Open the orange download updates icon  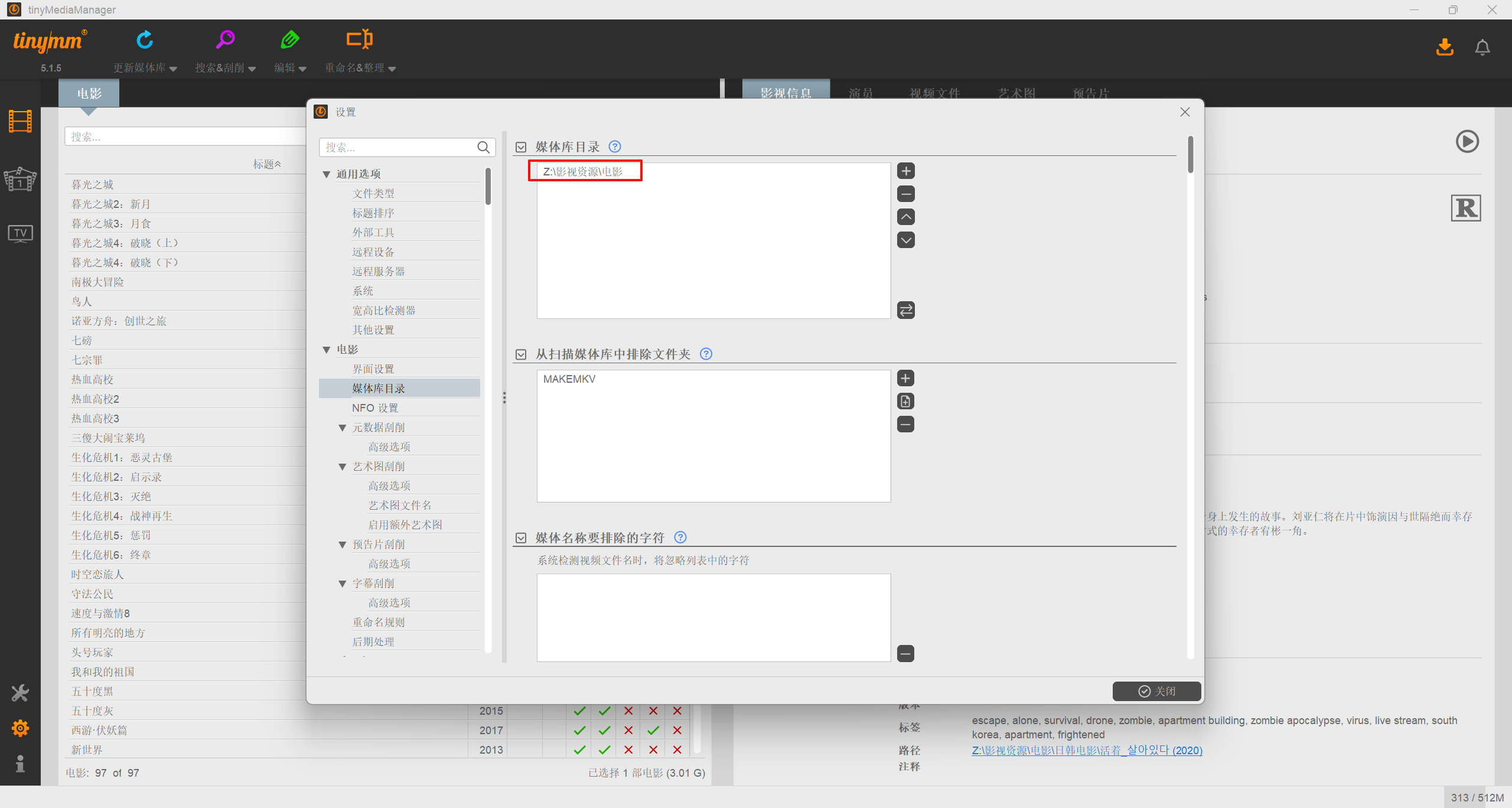1445,47
